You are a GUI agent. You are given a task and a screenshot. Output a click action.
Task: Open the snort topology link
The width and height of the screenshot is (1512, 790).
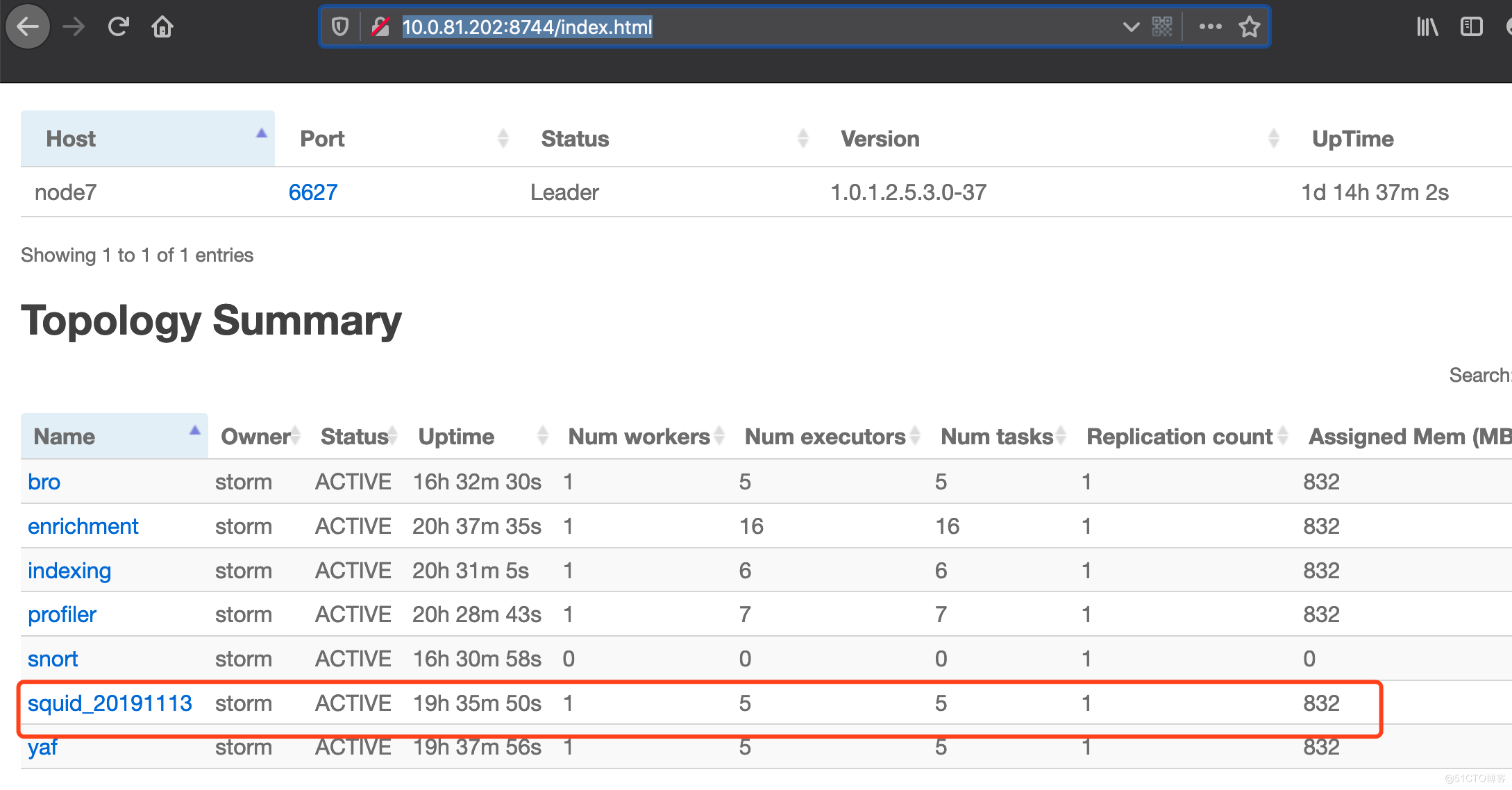coord(53,659)
